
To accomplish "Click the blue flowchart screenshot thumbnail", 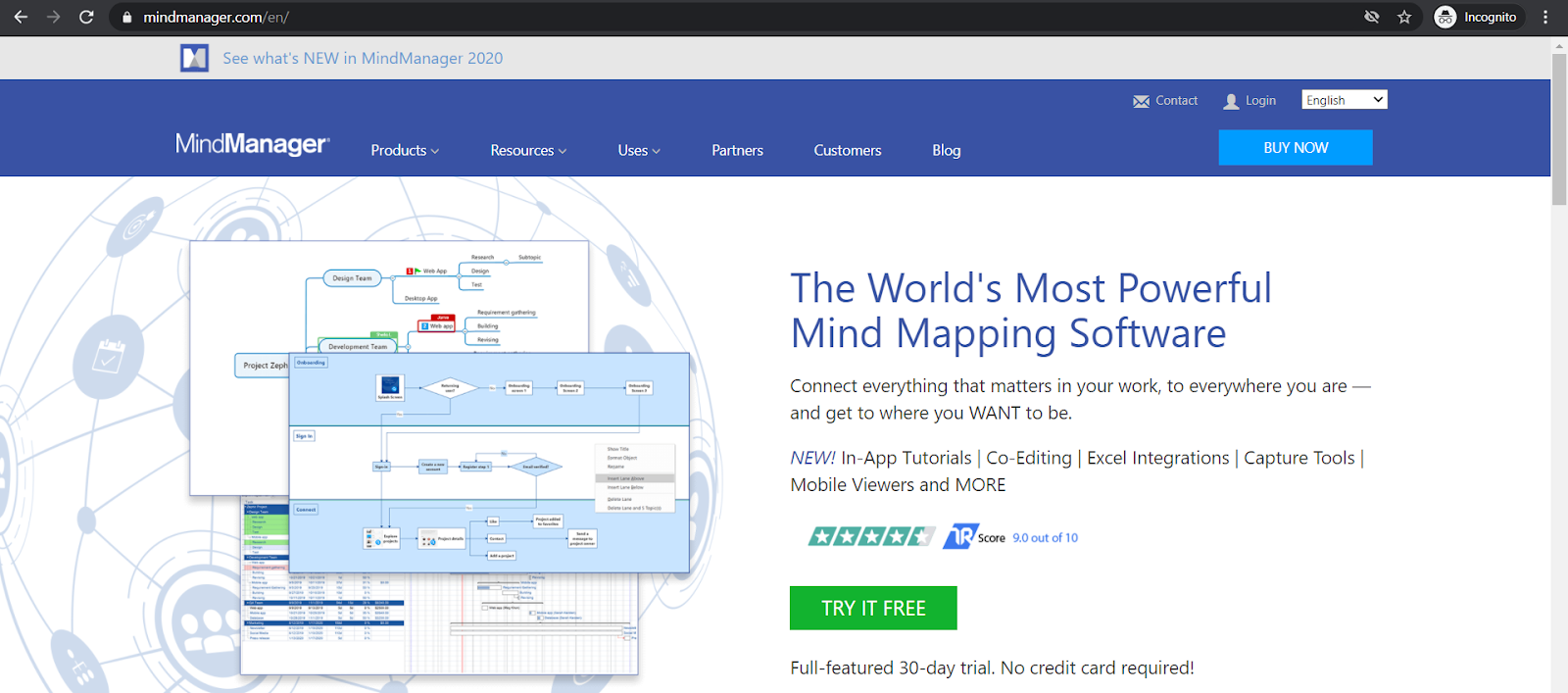I will coord(489,463).
